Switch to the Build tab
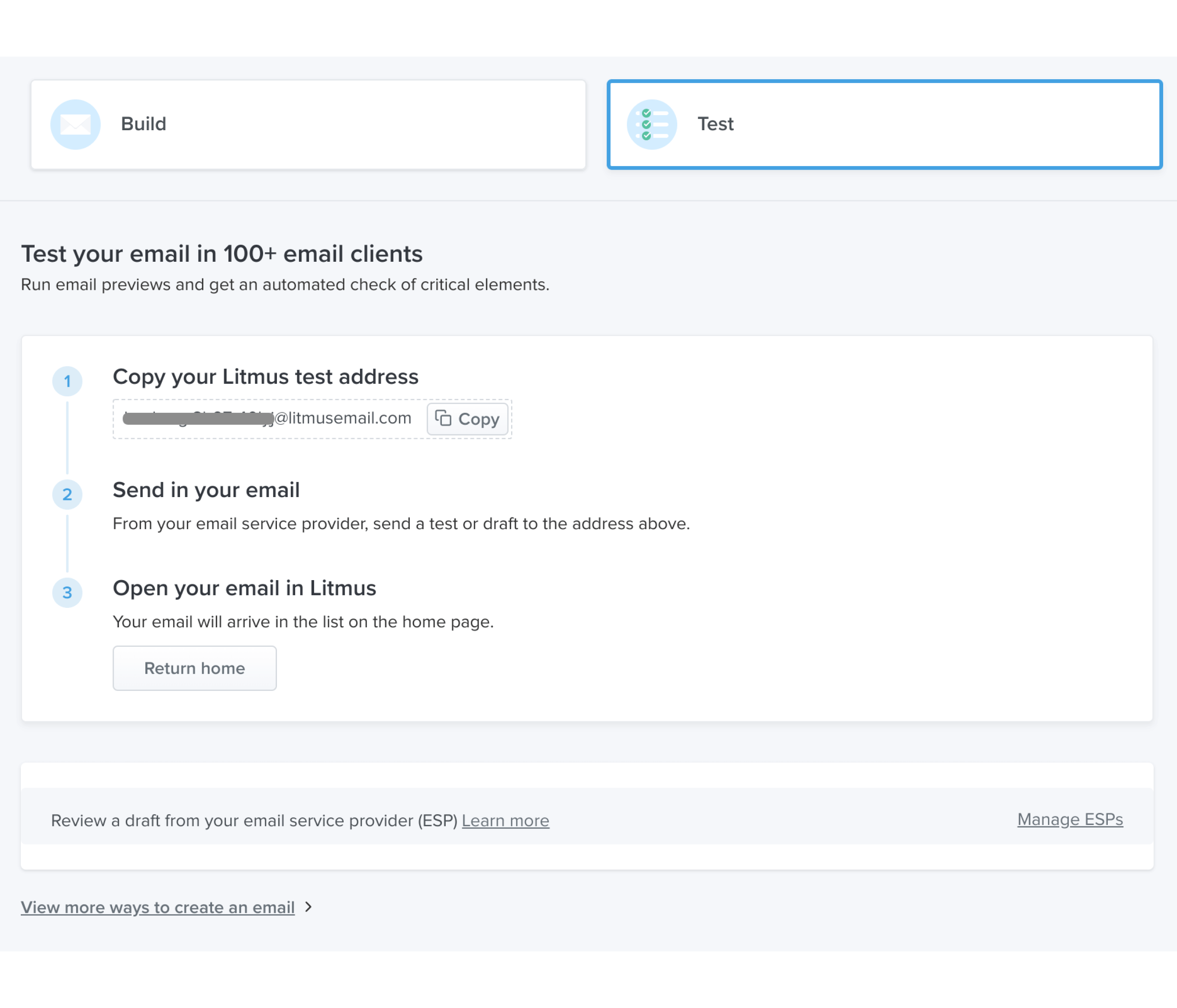This screenshot has width=1177, height=1008. pos(308,124)
